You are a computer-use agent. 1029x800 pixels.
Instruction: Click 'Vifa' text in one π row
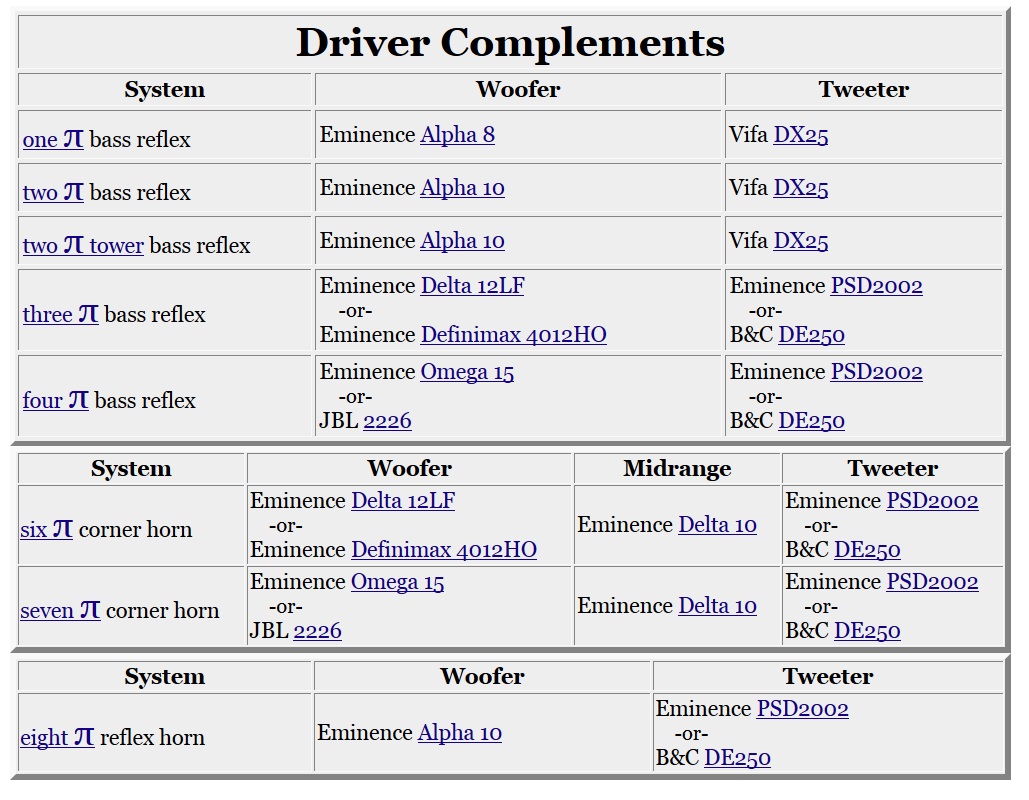pyautogui.click(x=748, y=135)
